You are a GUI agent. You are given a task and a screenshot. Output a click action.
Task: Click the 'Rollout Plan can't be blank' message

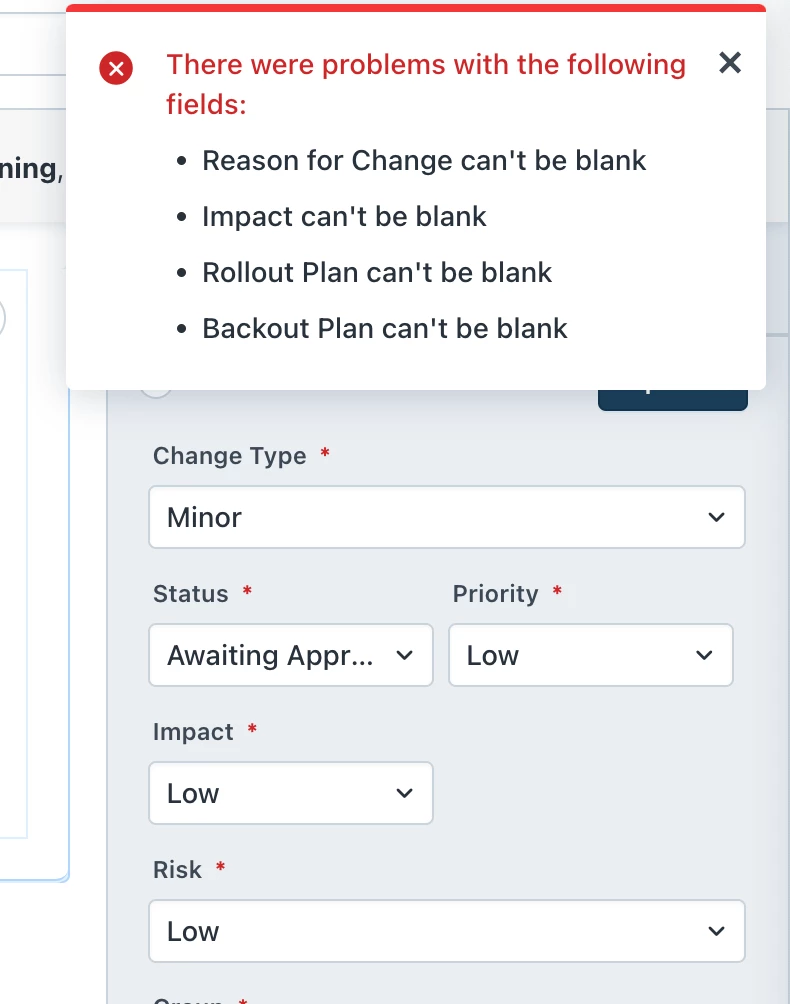(377, 273)
